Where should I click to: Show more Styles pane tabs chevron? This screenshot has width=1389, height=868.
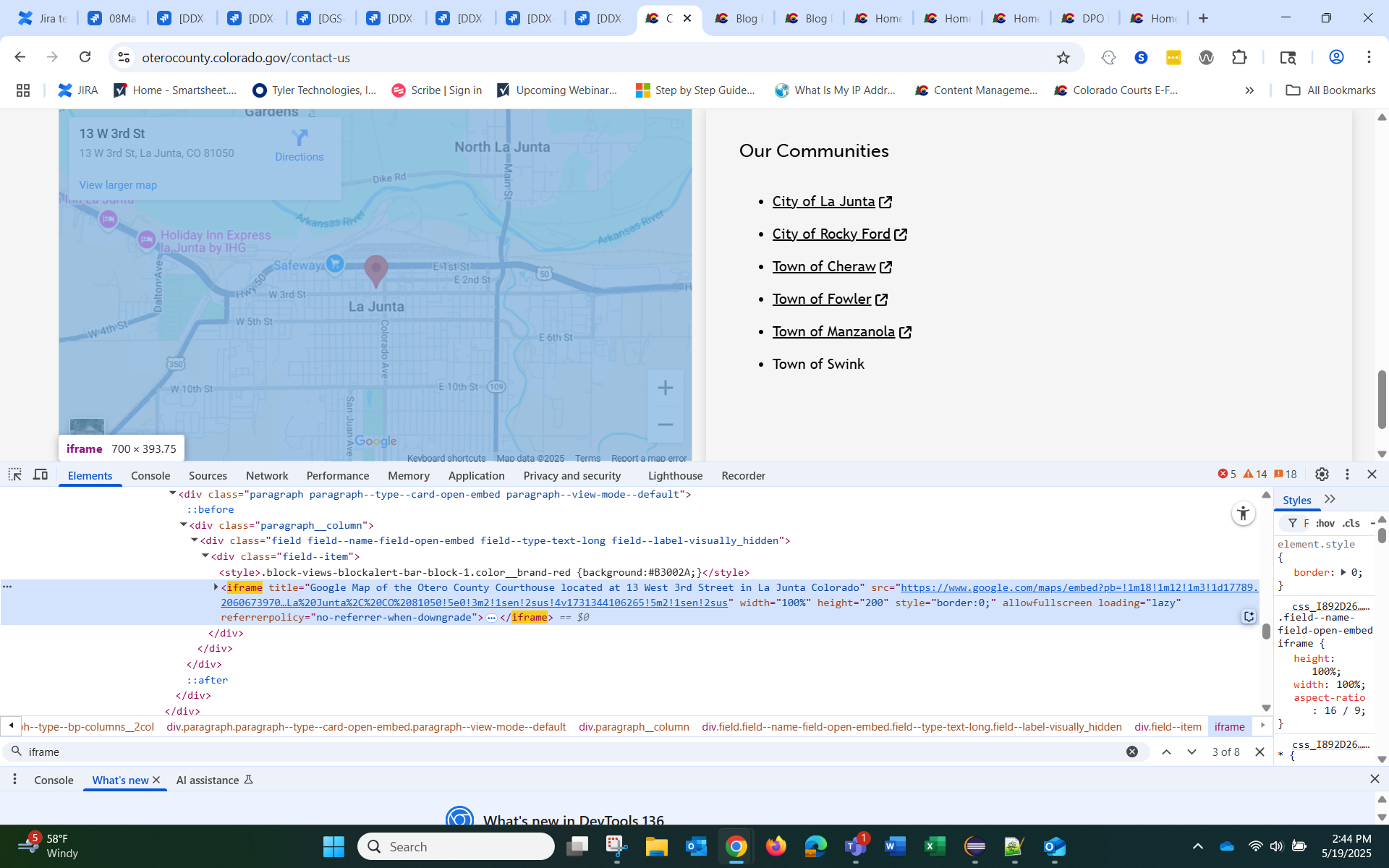[1330, 499]
